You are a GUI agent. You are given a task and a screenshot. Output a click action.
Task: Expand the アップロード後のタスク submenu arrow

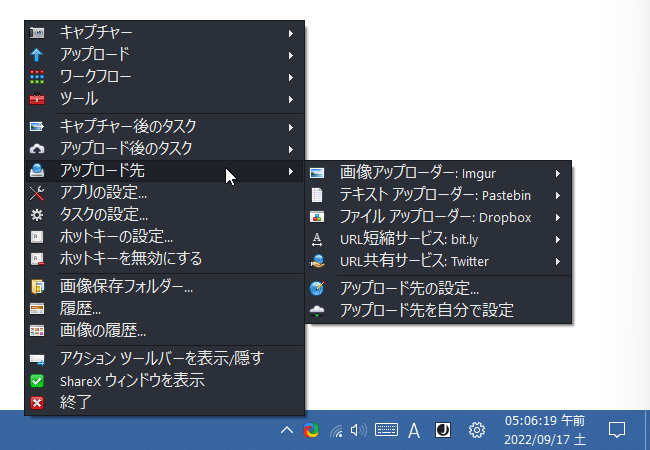pyautogui.click(x=291, y=149)
